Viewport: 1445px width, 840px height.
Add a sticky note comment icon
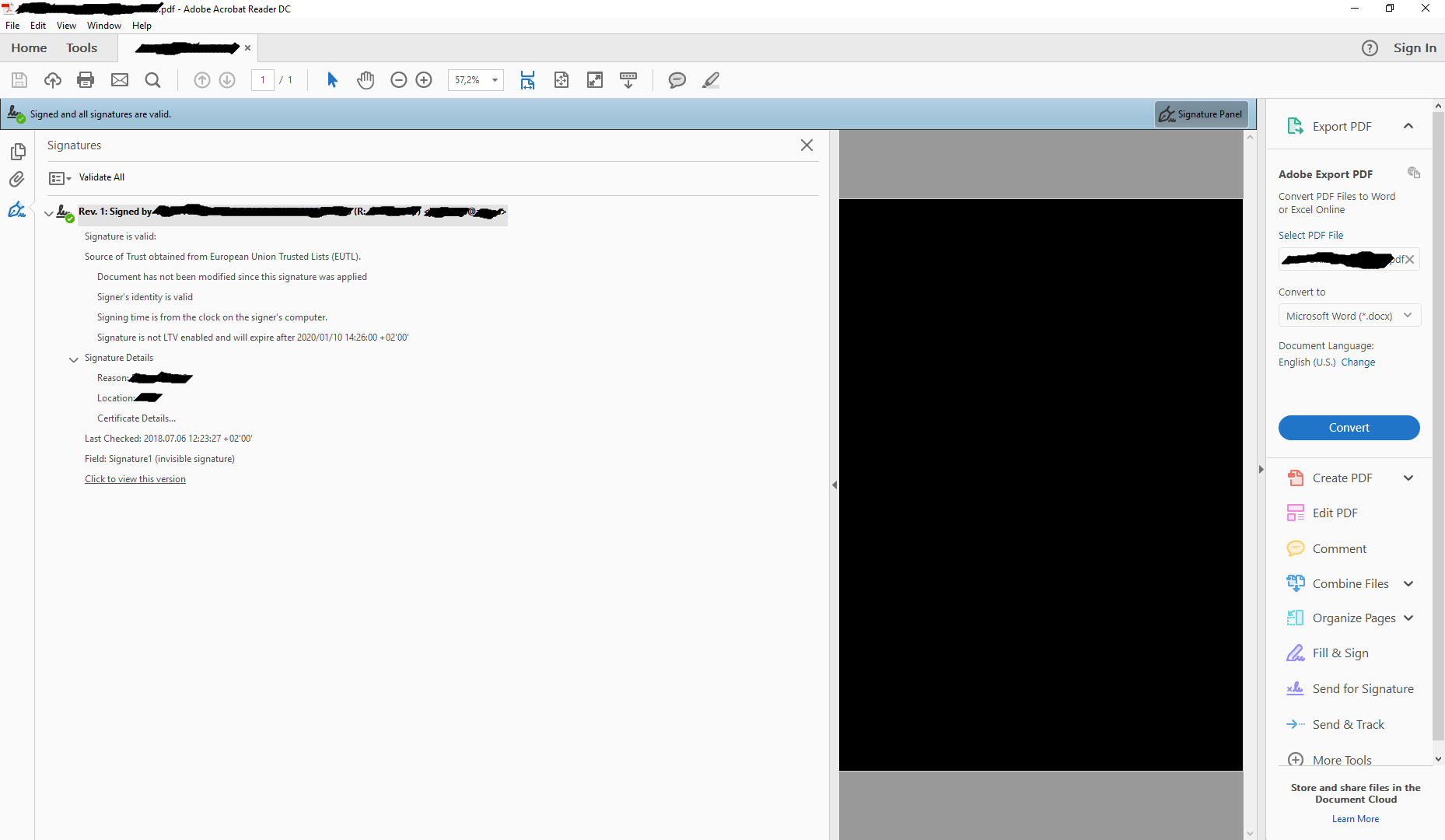677,80
